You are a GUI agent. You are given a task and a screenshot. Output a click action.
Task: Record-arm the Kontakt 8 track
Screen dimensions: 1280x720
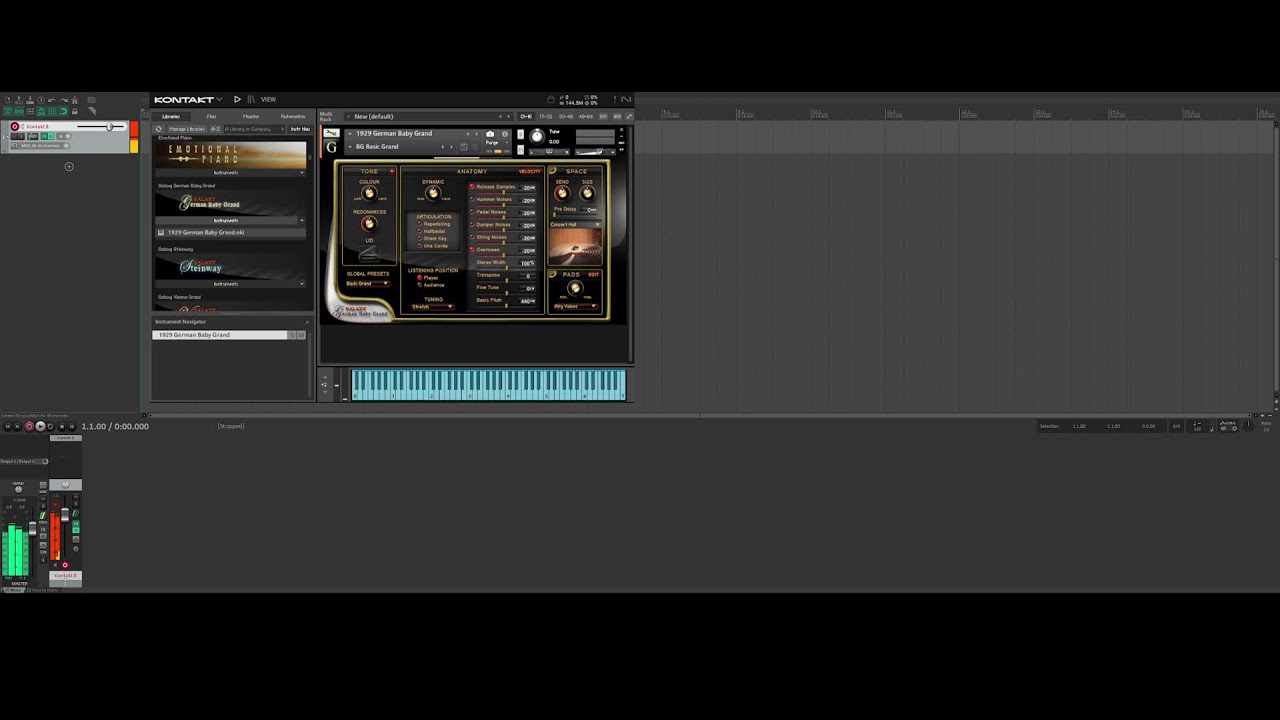click(x=15, y=127)
